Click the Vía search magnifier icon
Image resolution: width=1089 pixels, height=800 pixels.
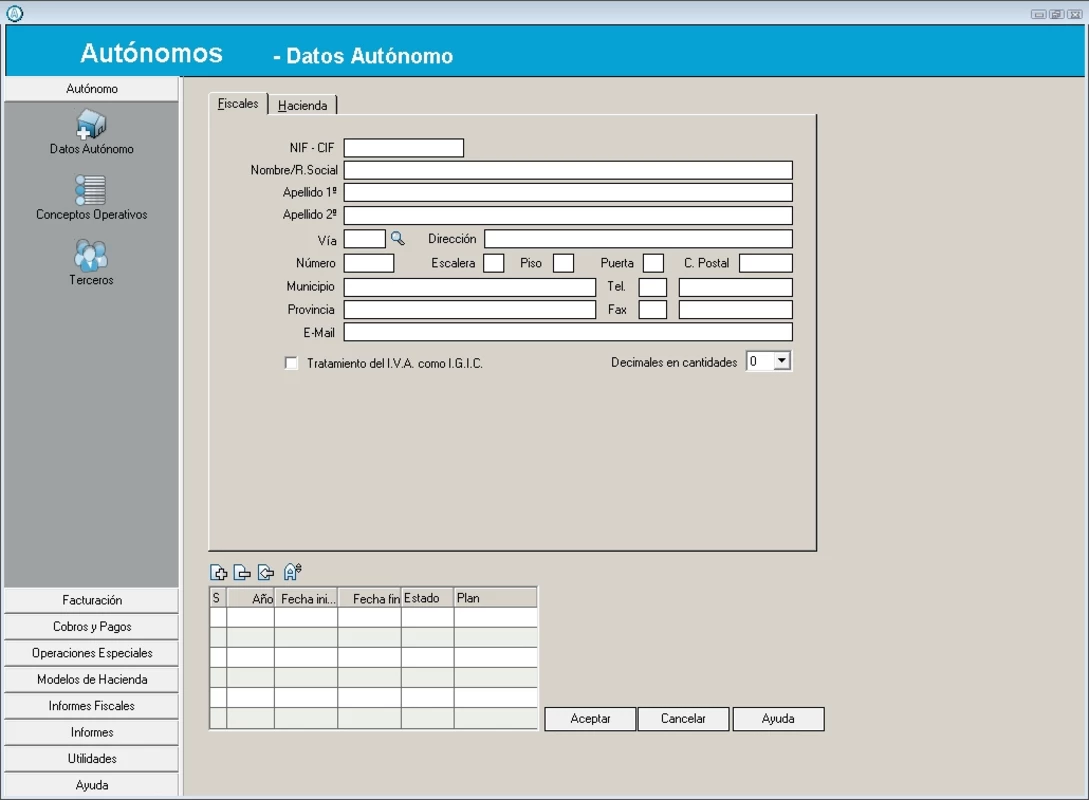[397, 239]
